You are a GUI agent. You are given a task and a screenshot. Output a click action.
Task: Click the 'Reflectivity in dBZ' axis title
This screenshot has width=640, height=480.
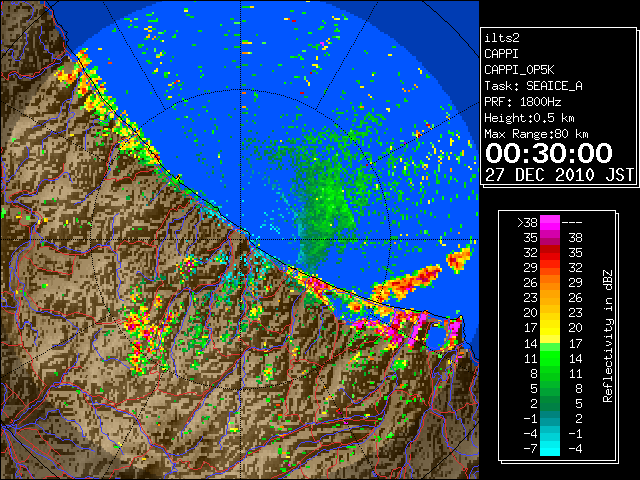pos(608,336)
